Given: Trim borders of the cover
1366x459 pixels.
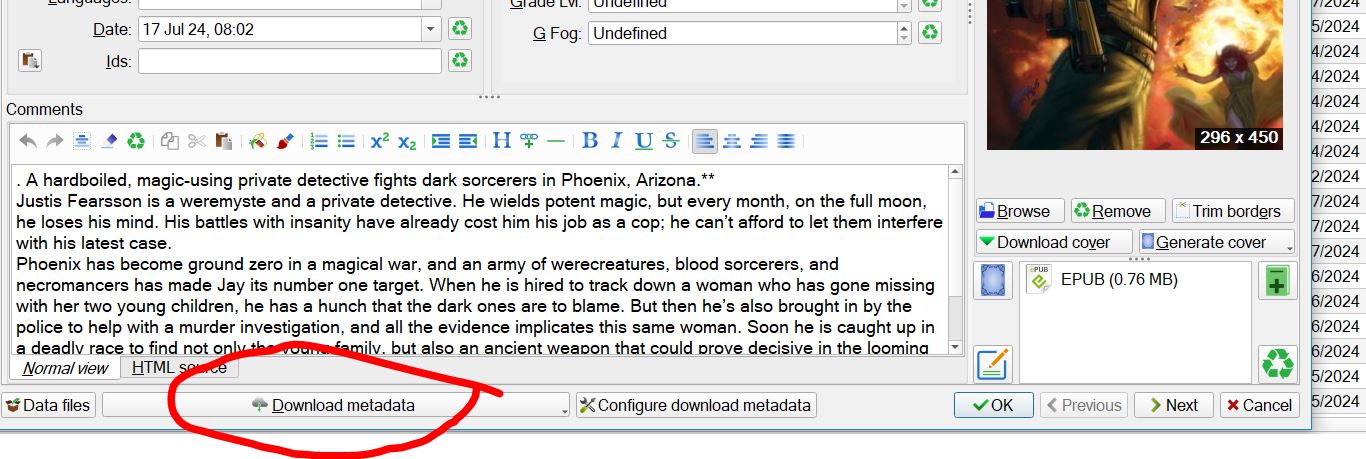Looking at the screenshot, I should point(1233,211).
